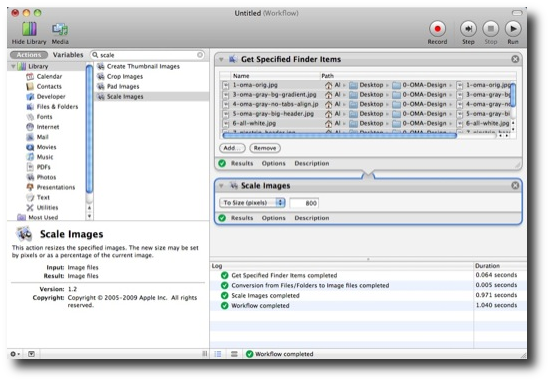Select Developer category in the library

[x=51, y=97]
